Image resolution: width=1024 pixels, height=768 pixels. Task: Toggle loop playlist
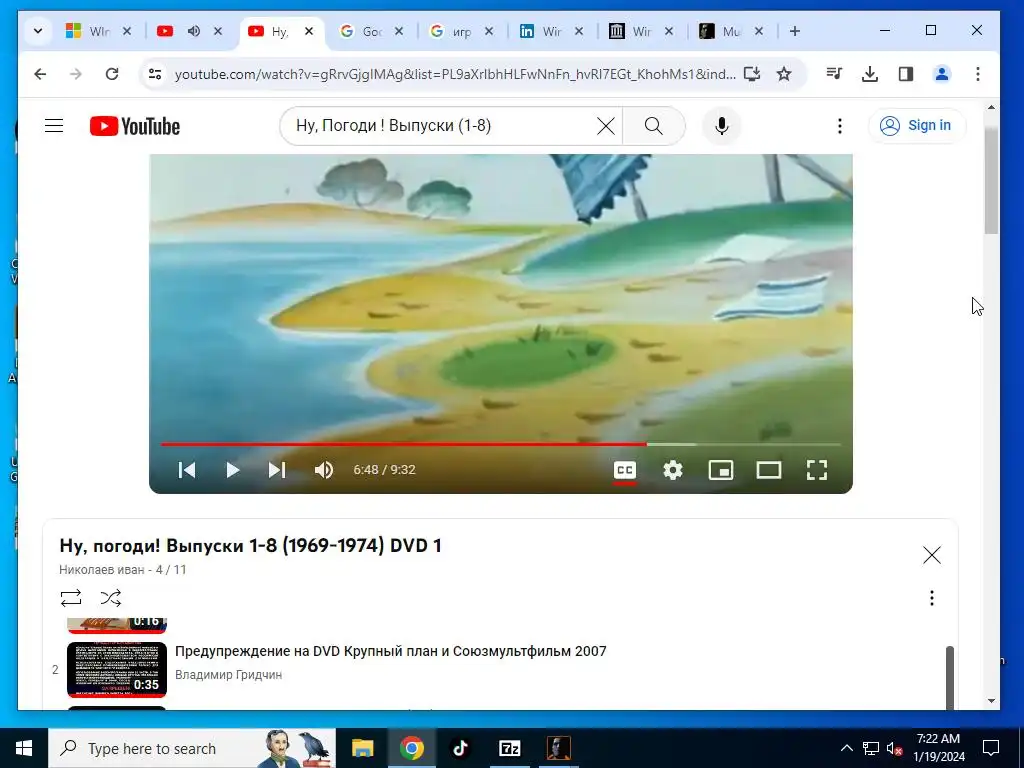click(71, 598)
